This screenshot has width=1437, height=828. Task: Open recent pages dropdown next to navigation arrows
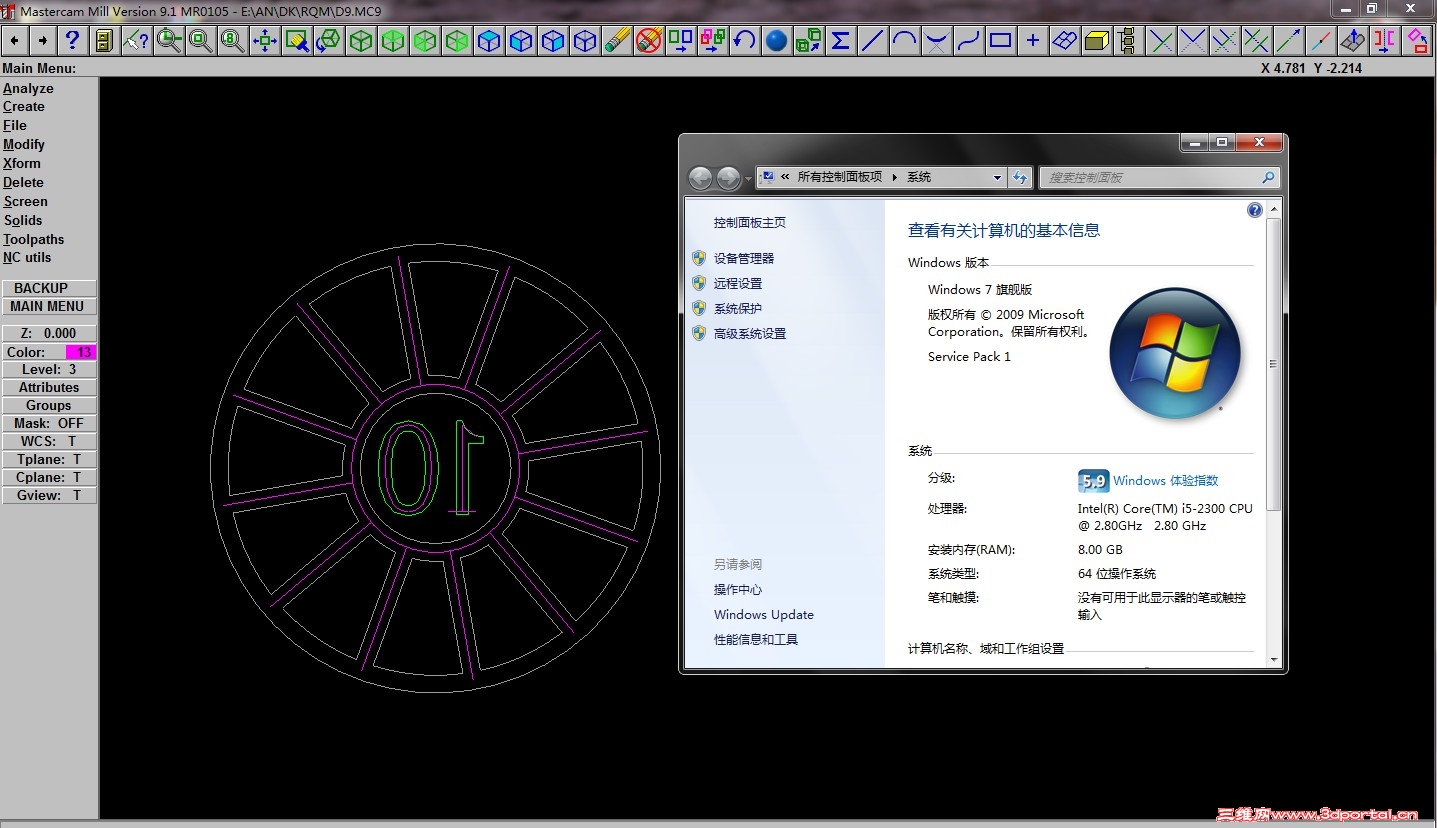pyautogui.click(x=748, y=179)
